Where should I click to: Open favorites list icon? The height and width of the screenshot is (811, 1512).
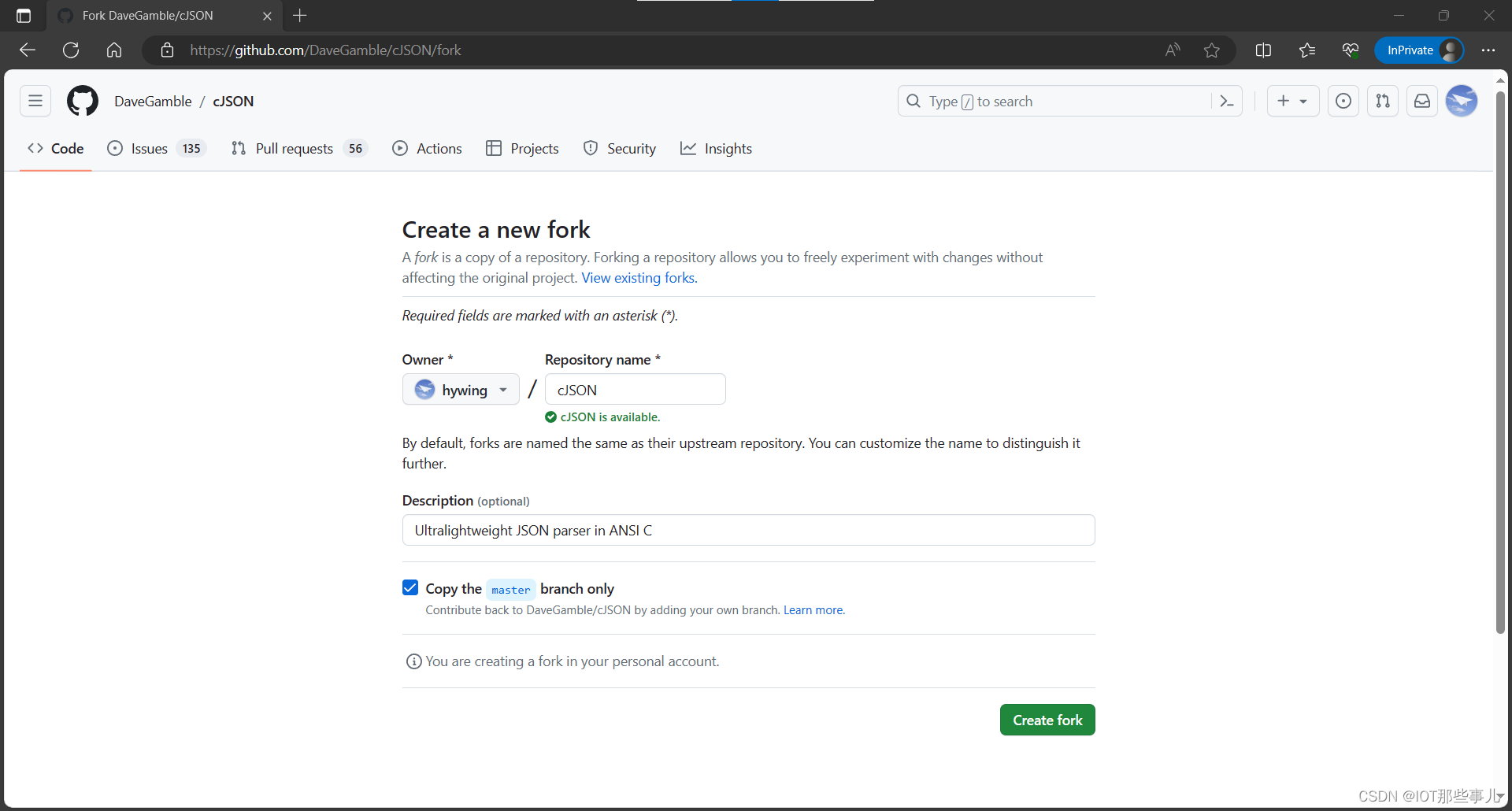[1307, 50]
